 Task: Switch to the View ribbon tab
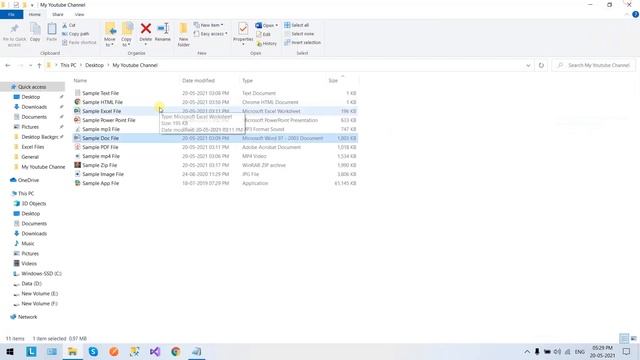click(x=80, y=14)
